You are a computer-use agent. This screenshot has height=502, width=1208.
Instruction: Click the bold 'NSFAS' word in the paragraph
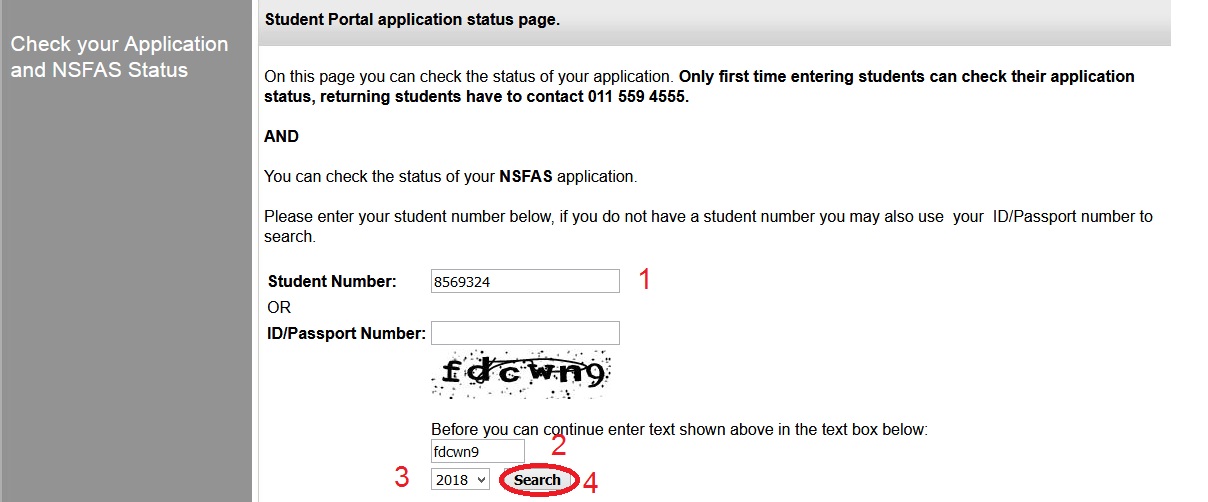pyautogui.click(x=526, y=177)
